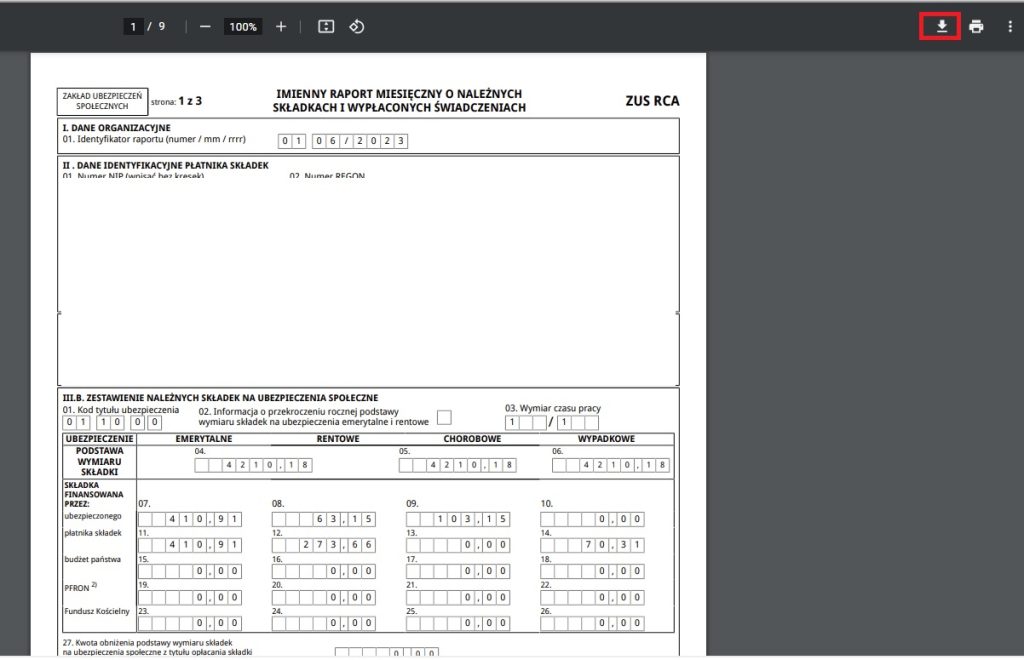Click field 09 showing 103,15
This screenshot has width=1024, height=660.
coord(456,519)
